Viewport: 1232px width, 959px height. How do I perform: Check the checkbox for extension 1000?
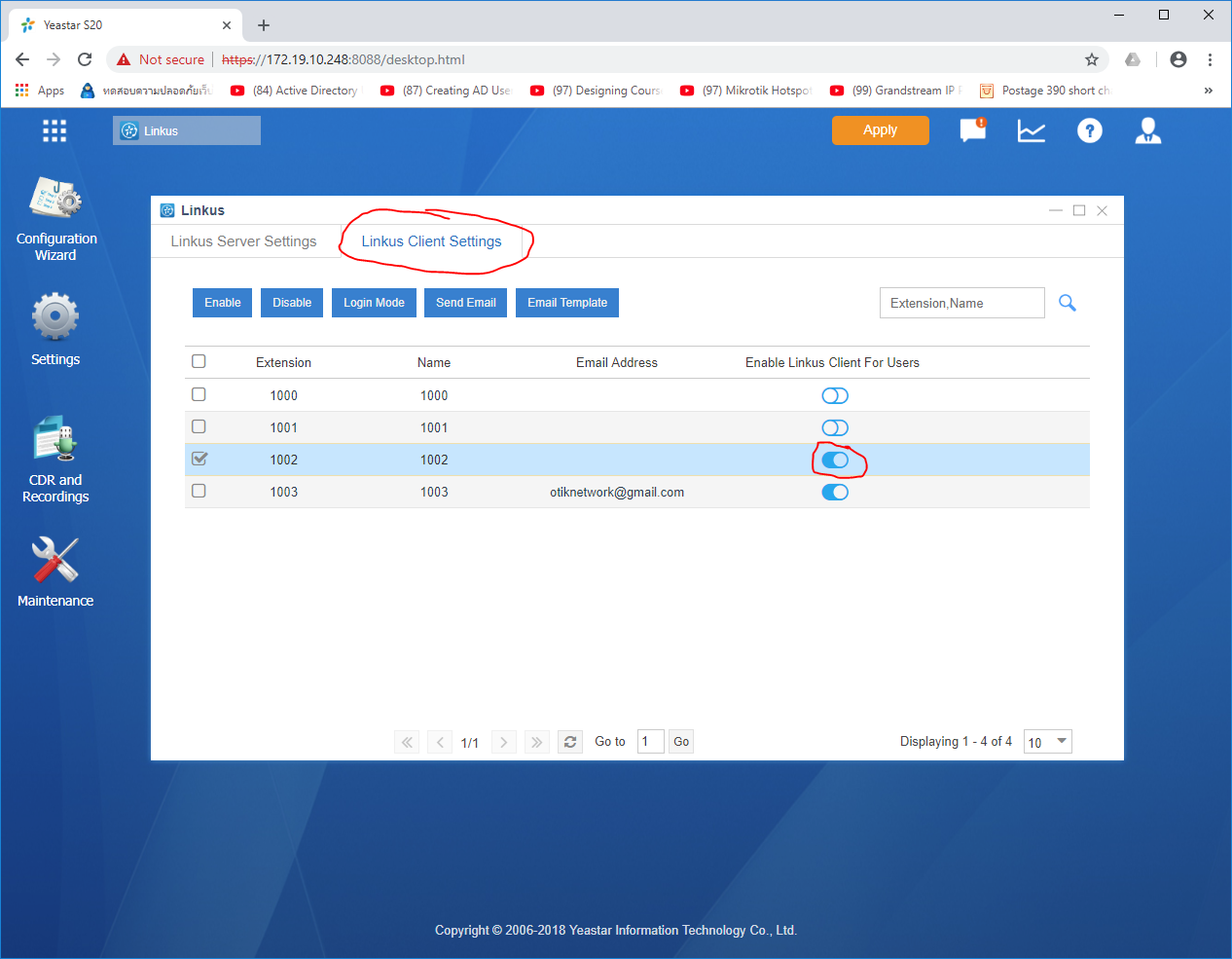[199, 394]
